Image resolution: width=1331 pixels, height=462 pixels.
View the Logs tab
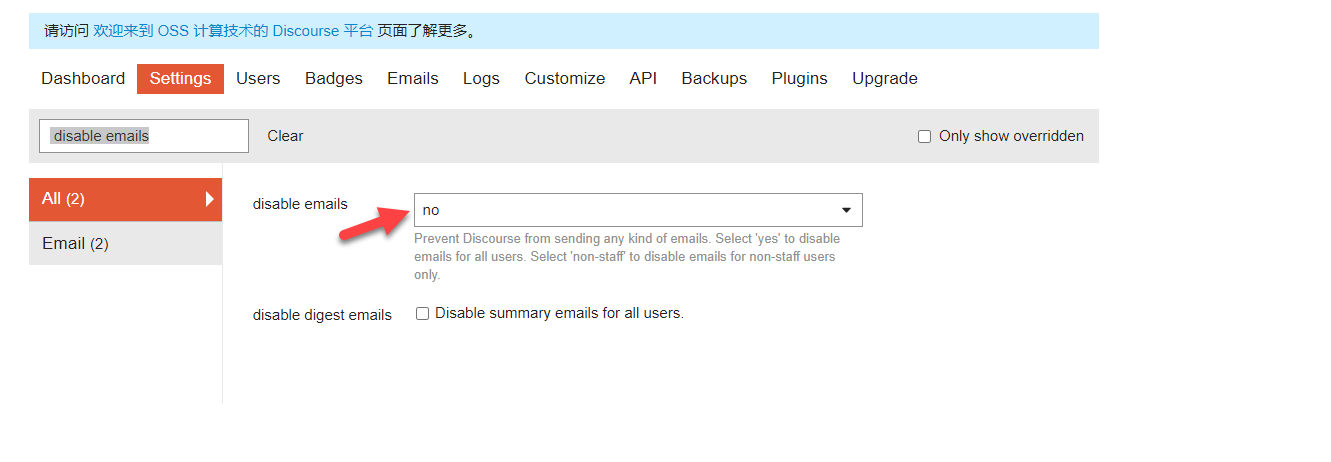(481, 79)
